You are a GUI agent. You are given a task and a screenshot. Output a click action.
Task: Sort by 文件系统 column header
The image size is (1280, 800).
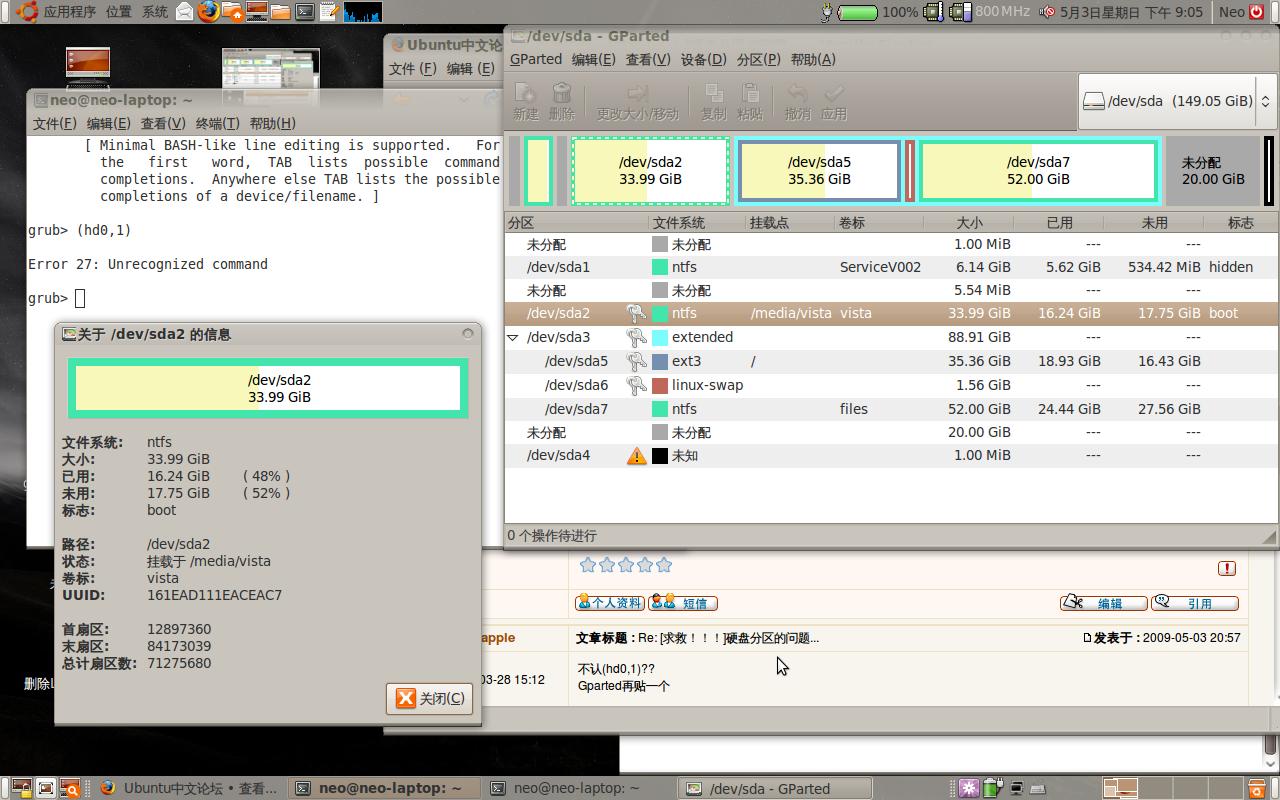tap(697, 223)
